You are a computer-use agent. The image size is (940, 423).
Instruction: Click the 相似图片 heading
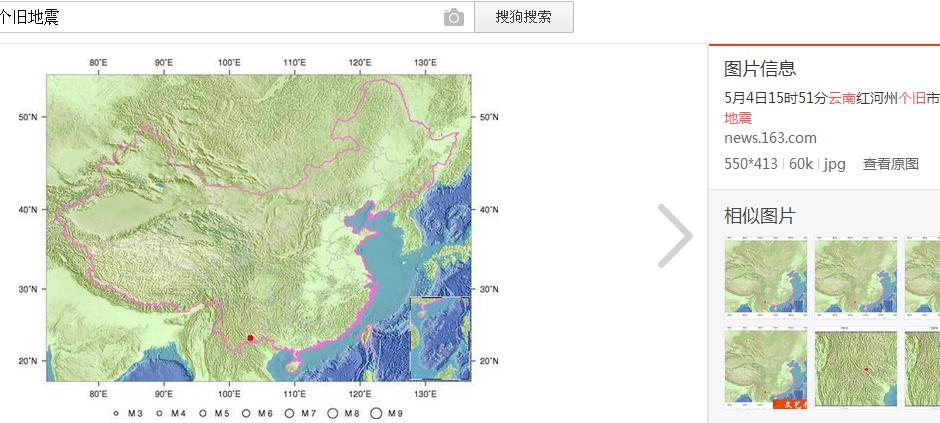click(760, 215)
